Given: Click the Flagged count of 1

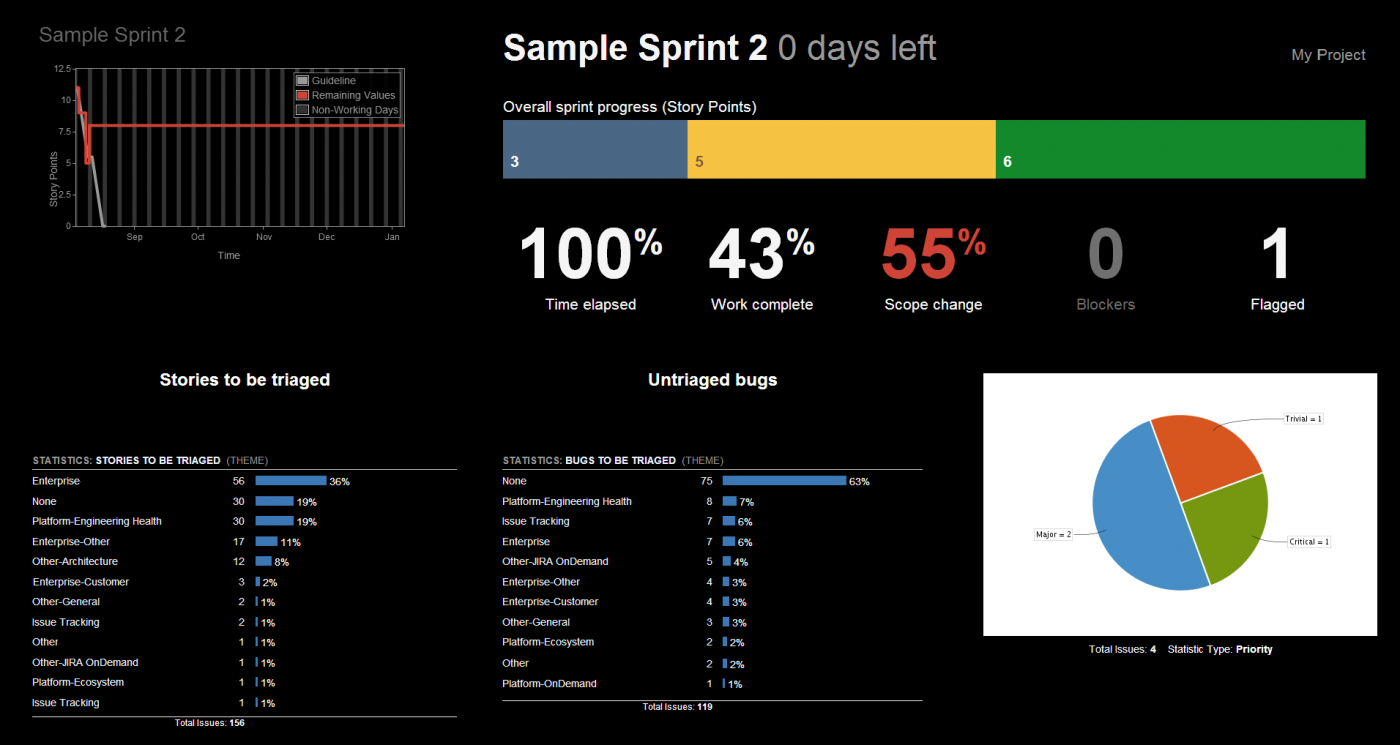Looking at the screenshot, I should (x=1277, y=255).
